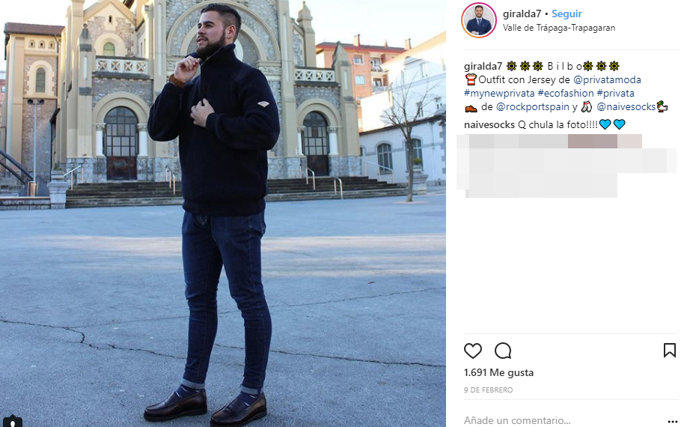Open giralda7 username in header
This screenshot has width=690, height=427.
coord(522,14)
